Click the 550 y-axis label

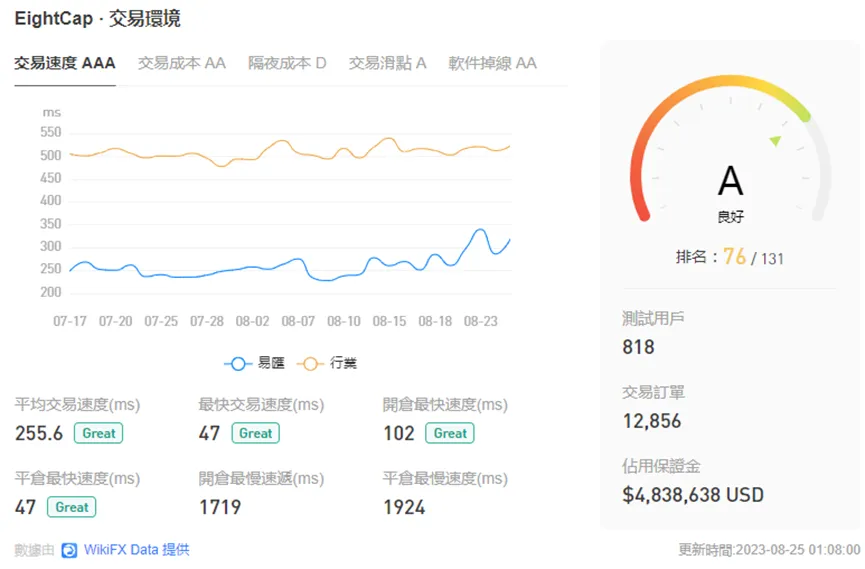[x=51, y=132]
